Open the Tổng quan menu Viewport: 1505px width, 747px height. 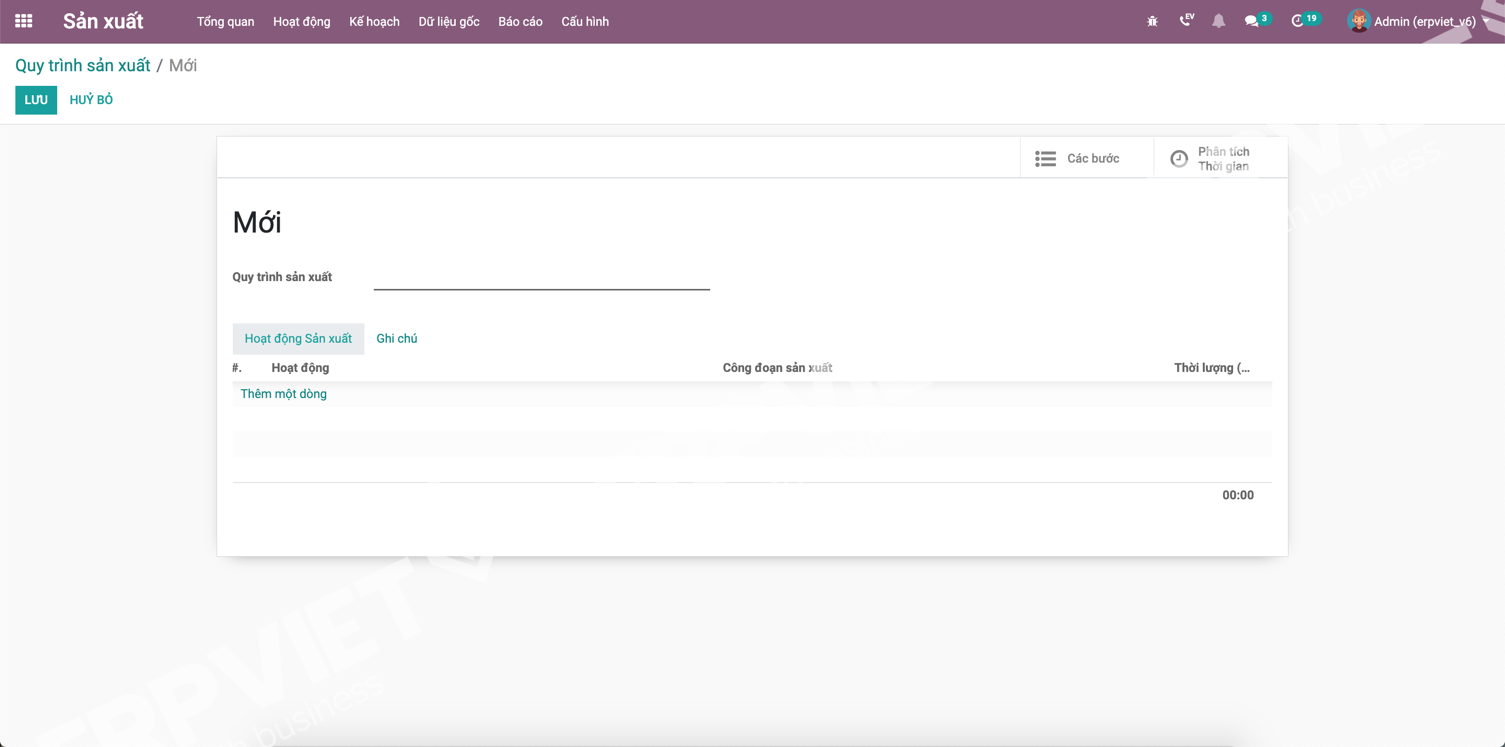pos(225,22)
